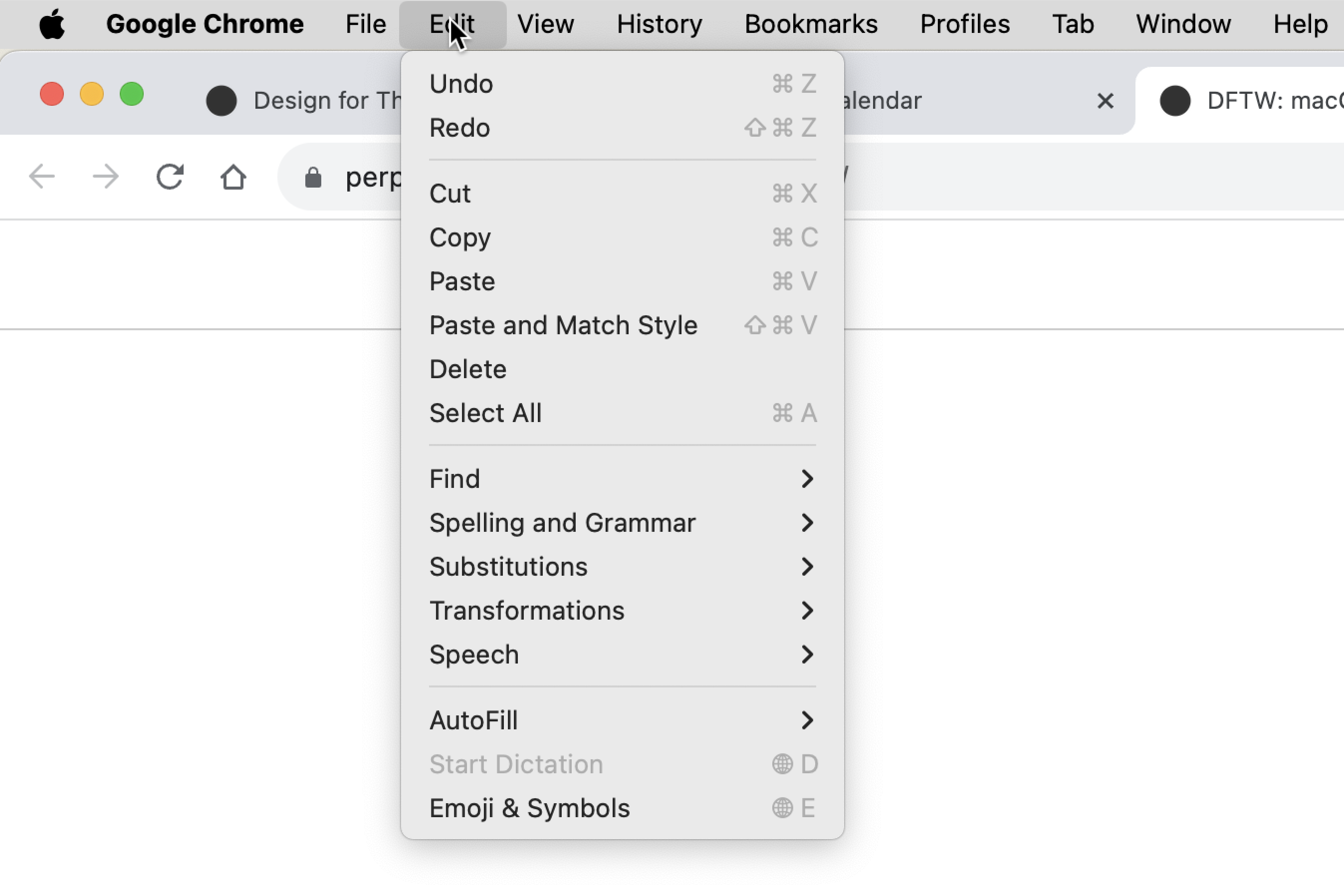The image size is (1344, 896).
Task: Reload the page with refresh icon
Action: click(x=170, y=177)
